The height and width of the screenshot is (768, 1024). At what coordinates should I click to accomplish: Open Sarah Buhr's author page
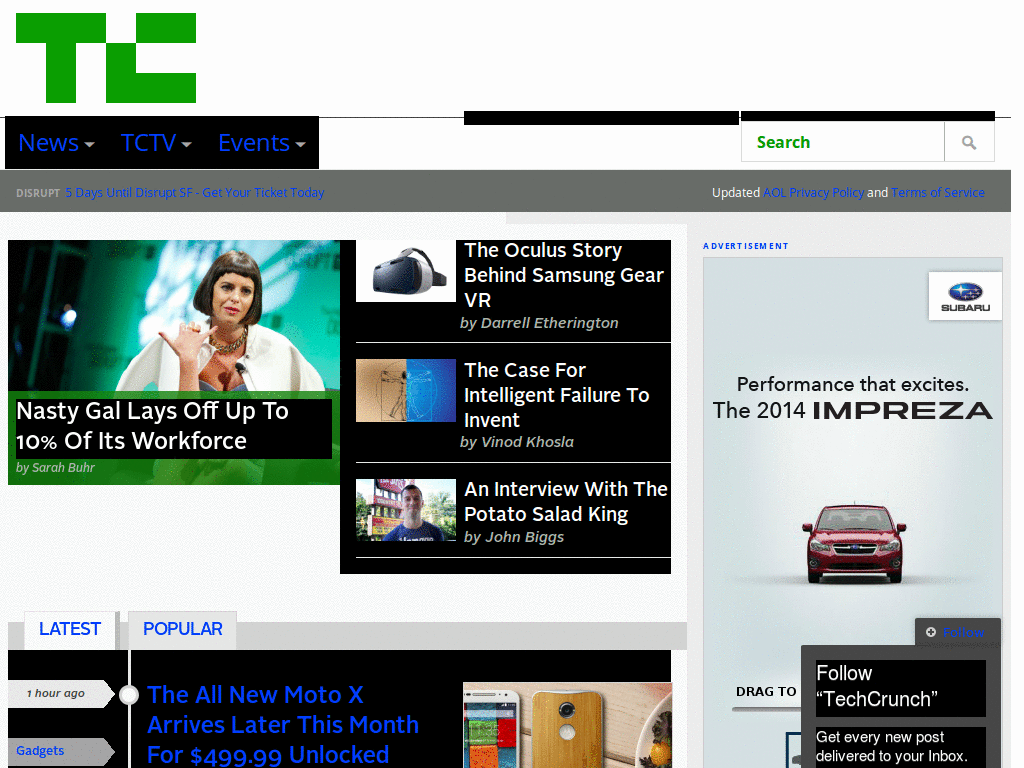55,467
